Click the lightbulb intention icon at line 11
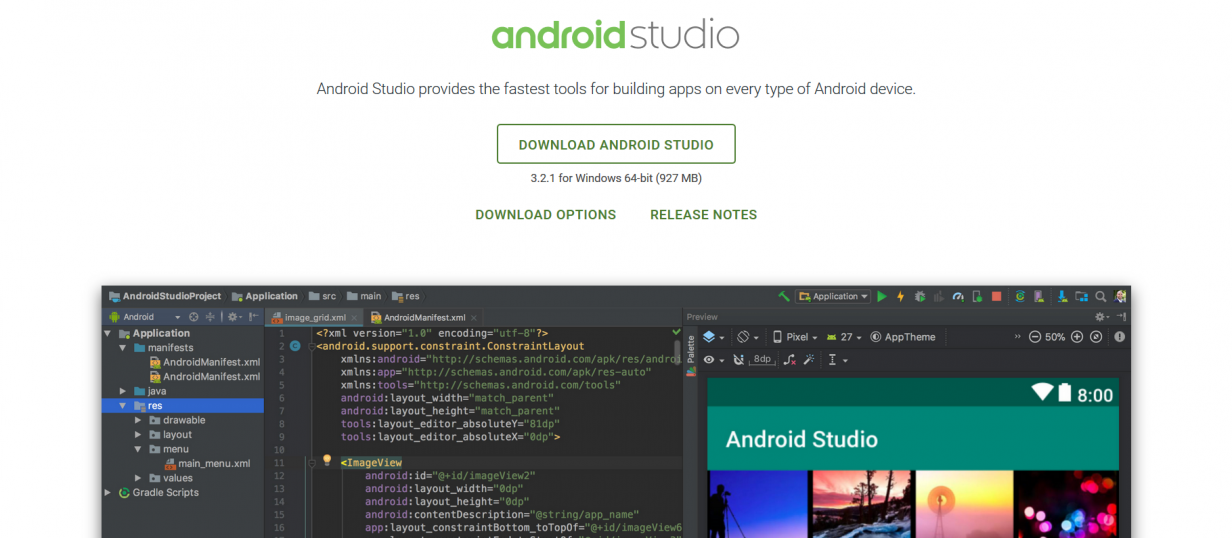The width and height of the screenshot is (1232, 538). [326, 461]
